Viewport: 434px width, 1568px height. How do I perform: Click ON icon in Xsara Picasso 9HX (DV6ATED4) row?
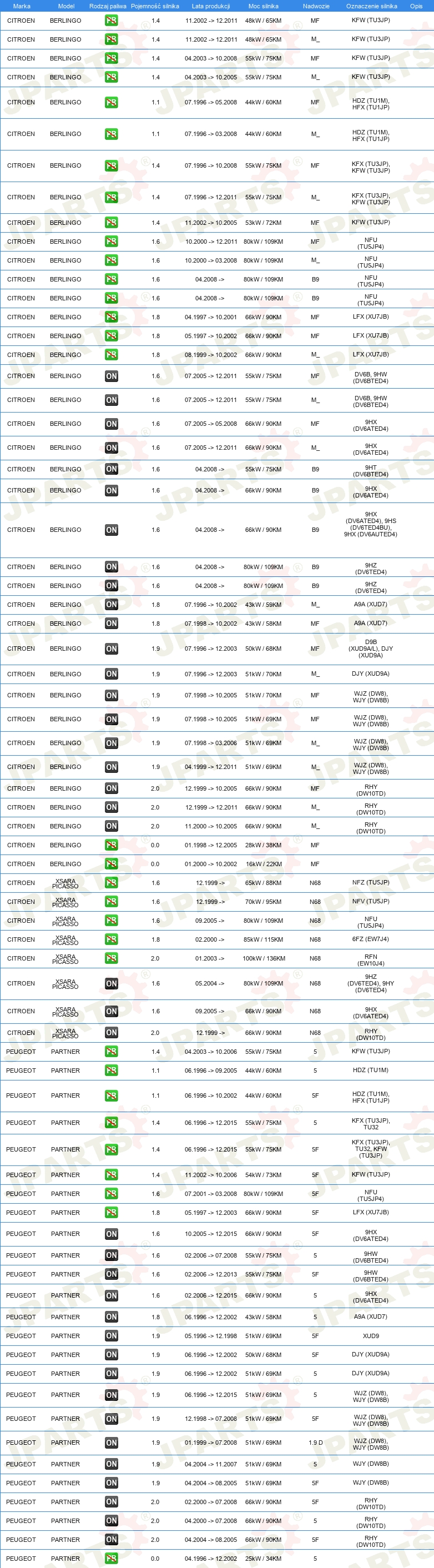click(112, 1011)
